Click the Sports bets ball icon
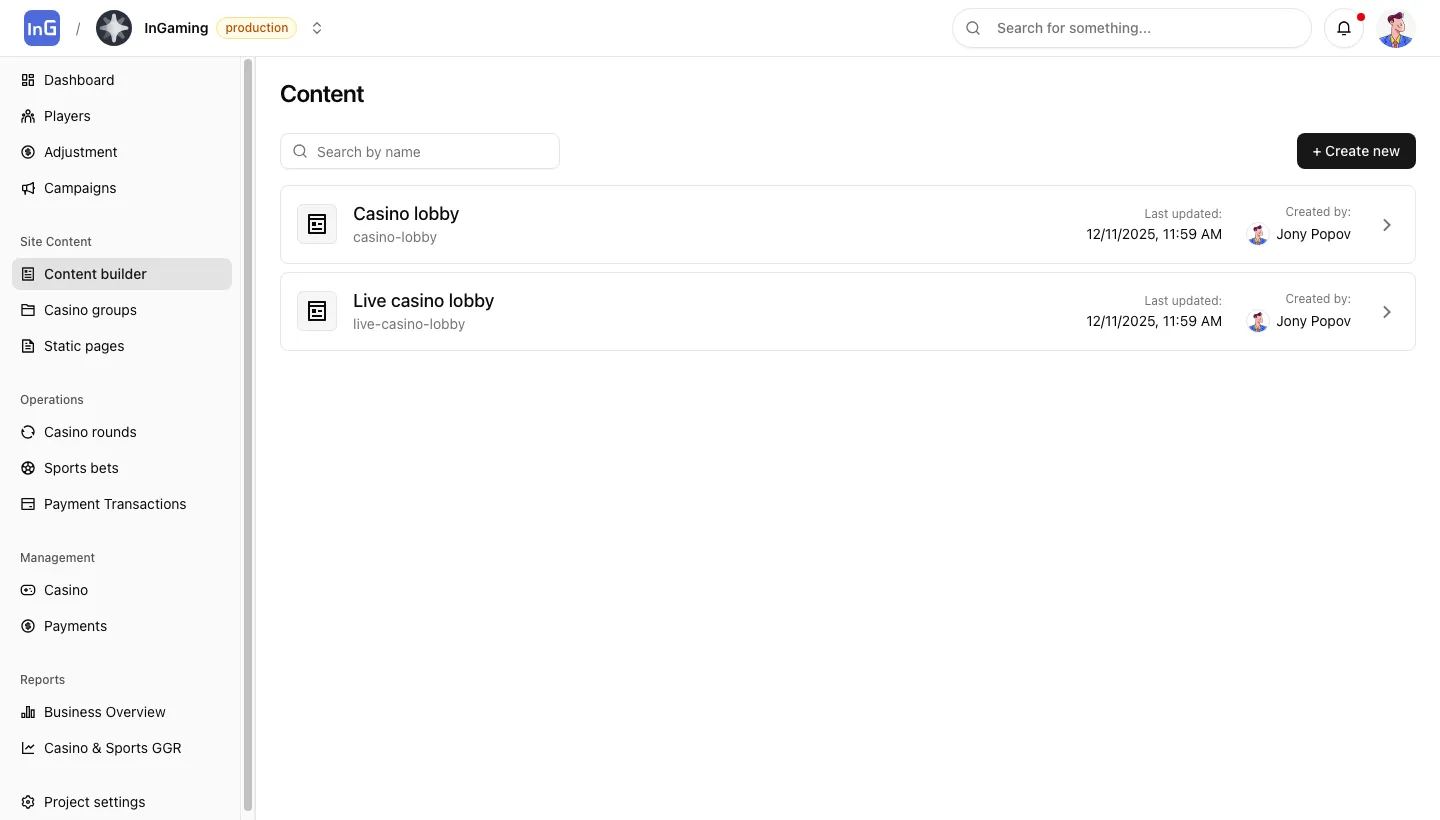This screenshot has width=1440, height=820. 27,468
